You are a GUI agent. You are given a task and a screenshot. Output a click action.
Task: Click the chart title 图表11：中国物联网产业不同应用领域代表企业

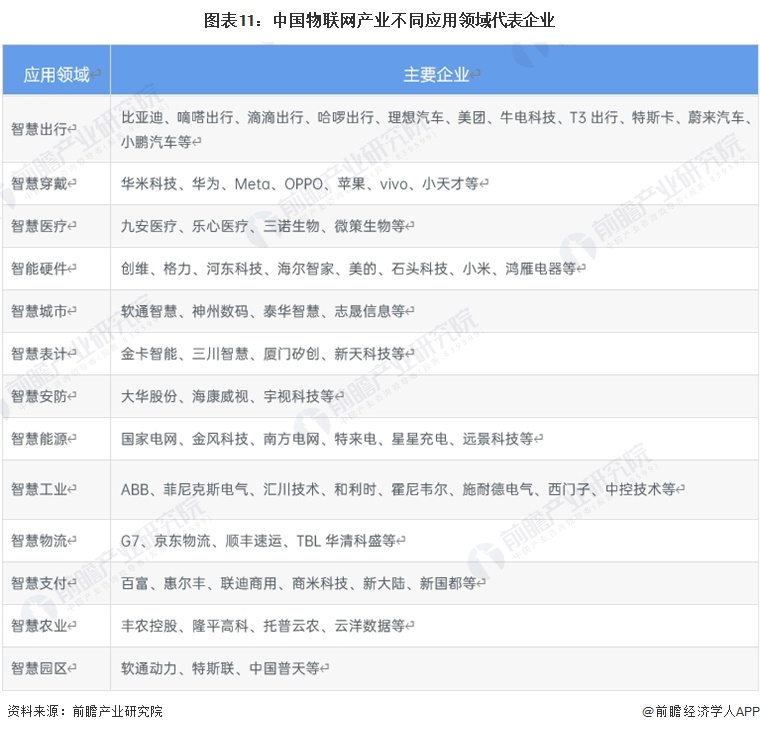pyautogui.click(x=379, y=20)
